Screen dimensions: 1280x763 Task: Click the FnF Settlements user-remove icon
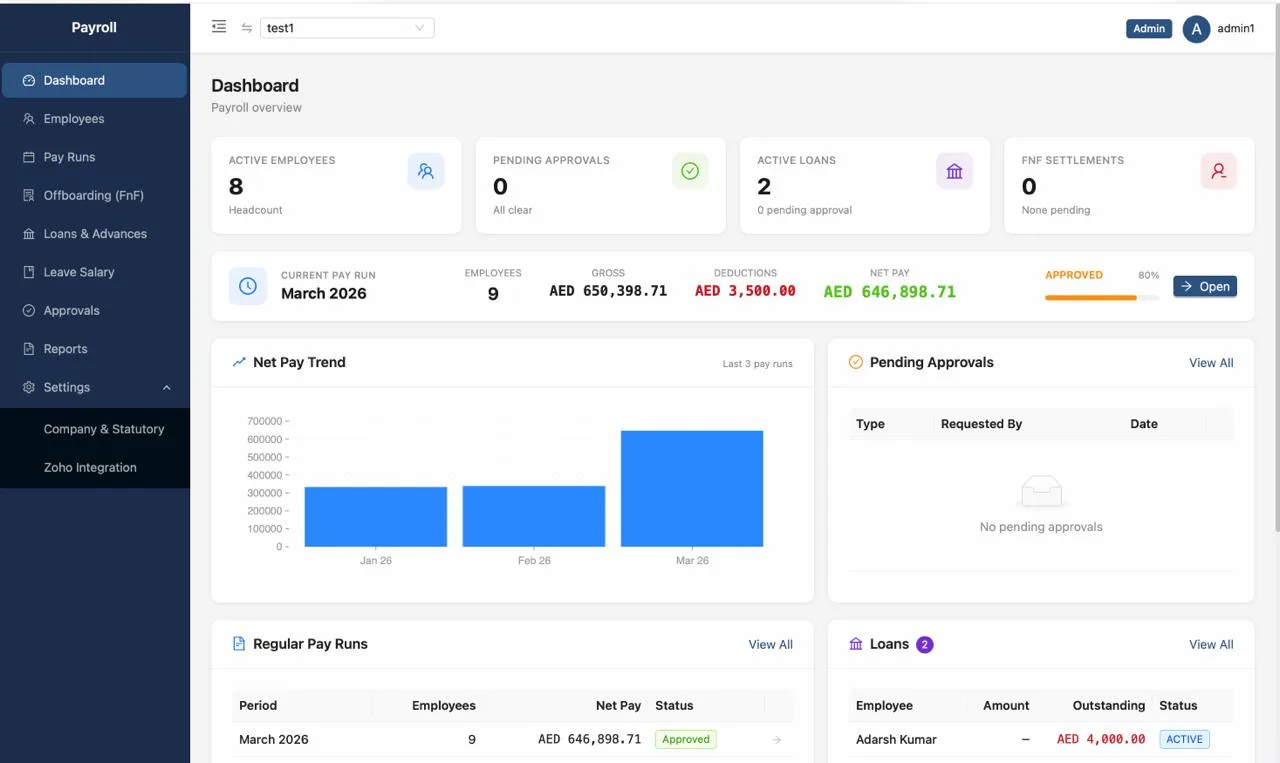1218,171
